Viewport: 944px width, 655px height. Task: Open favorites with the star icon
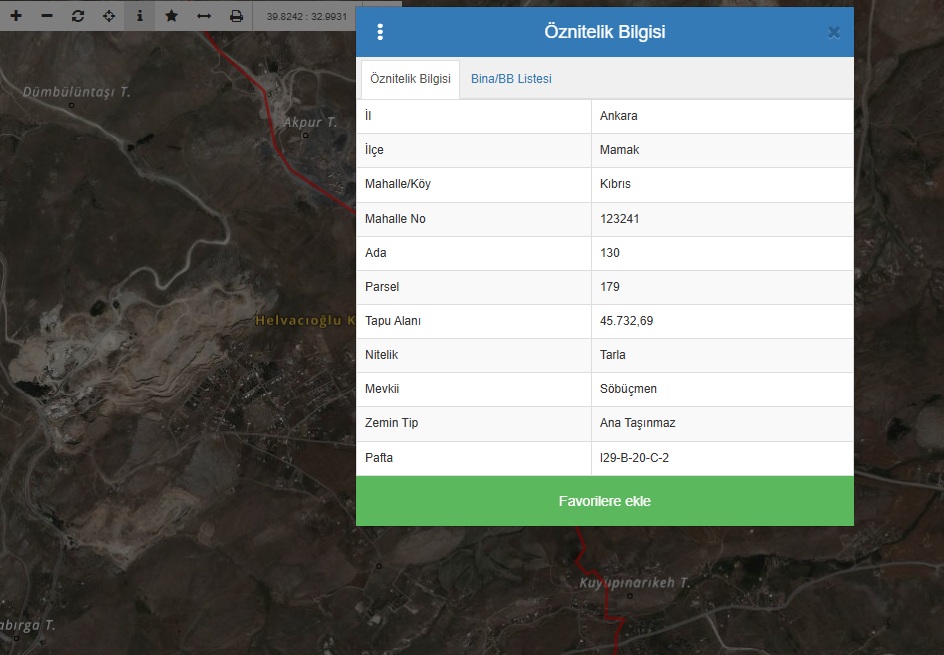tap(172, 16)
